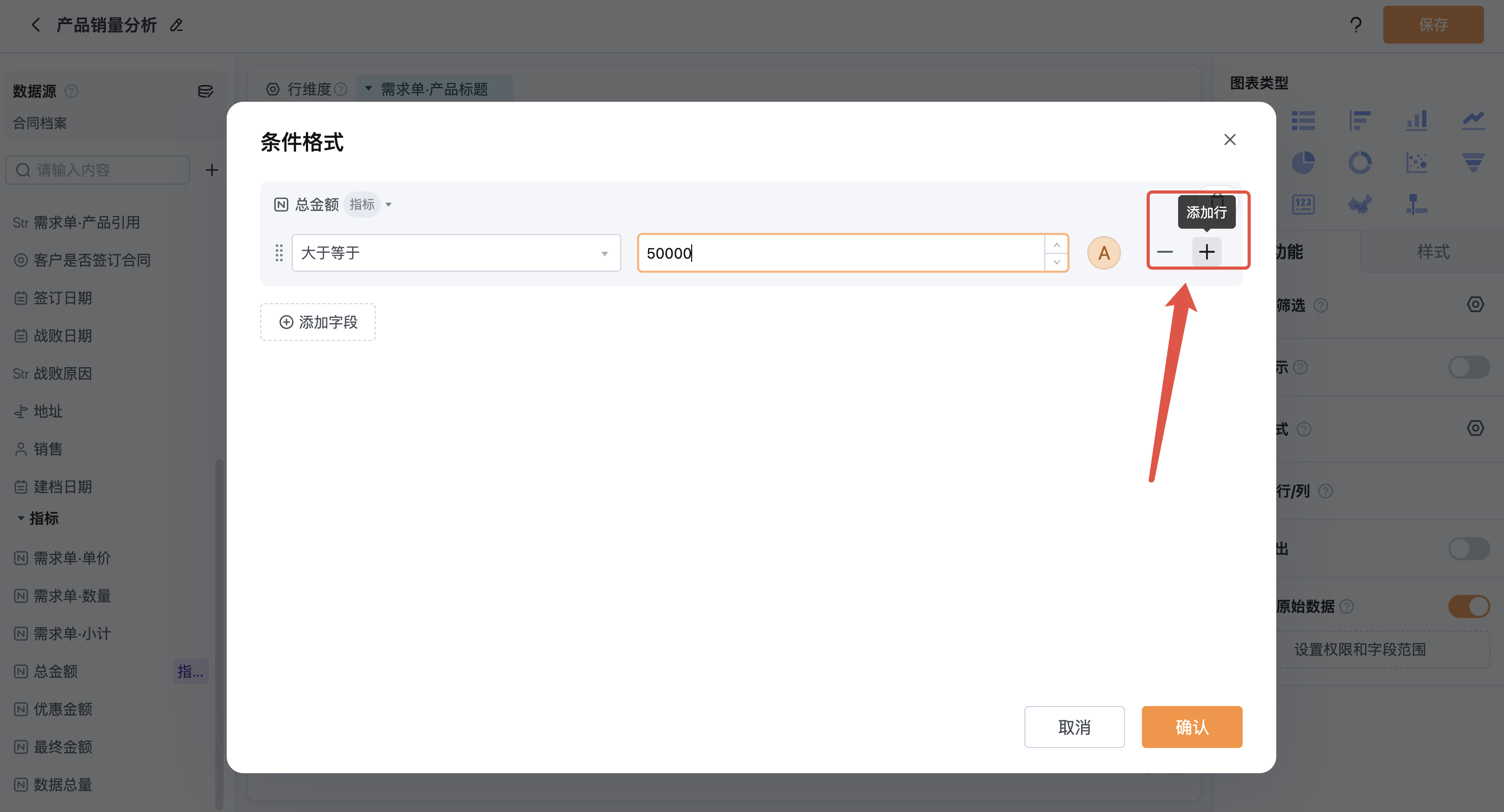Open the settings gear above 行/列
This screenshot has width=1504, height=812.
(1475, 429)
